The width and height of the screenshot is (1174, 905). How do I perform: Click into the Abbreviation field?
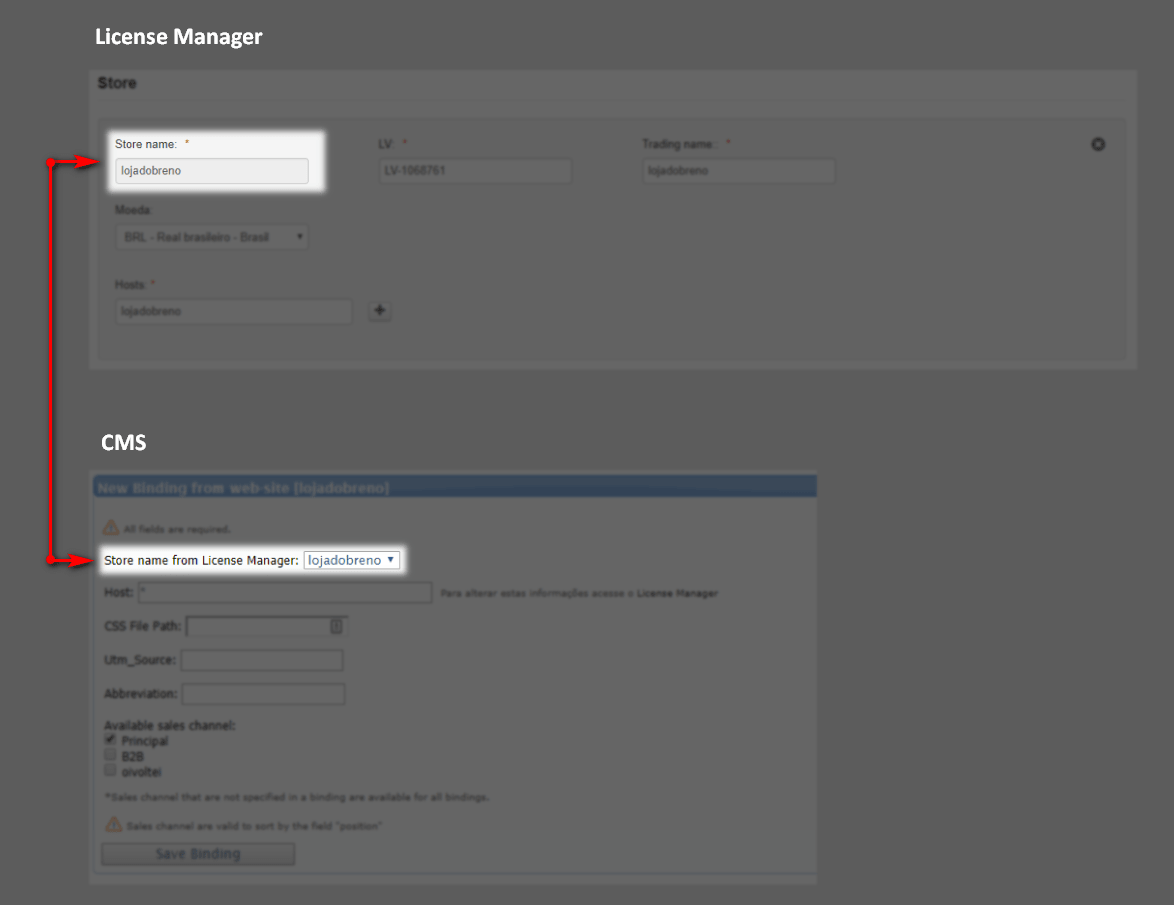click(x=263, y=694)
